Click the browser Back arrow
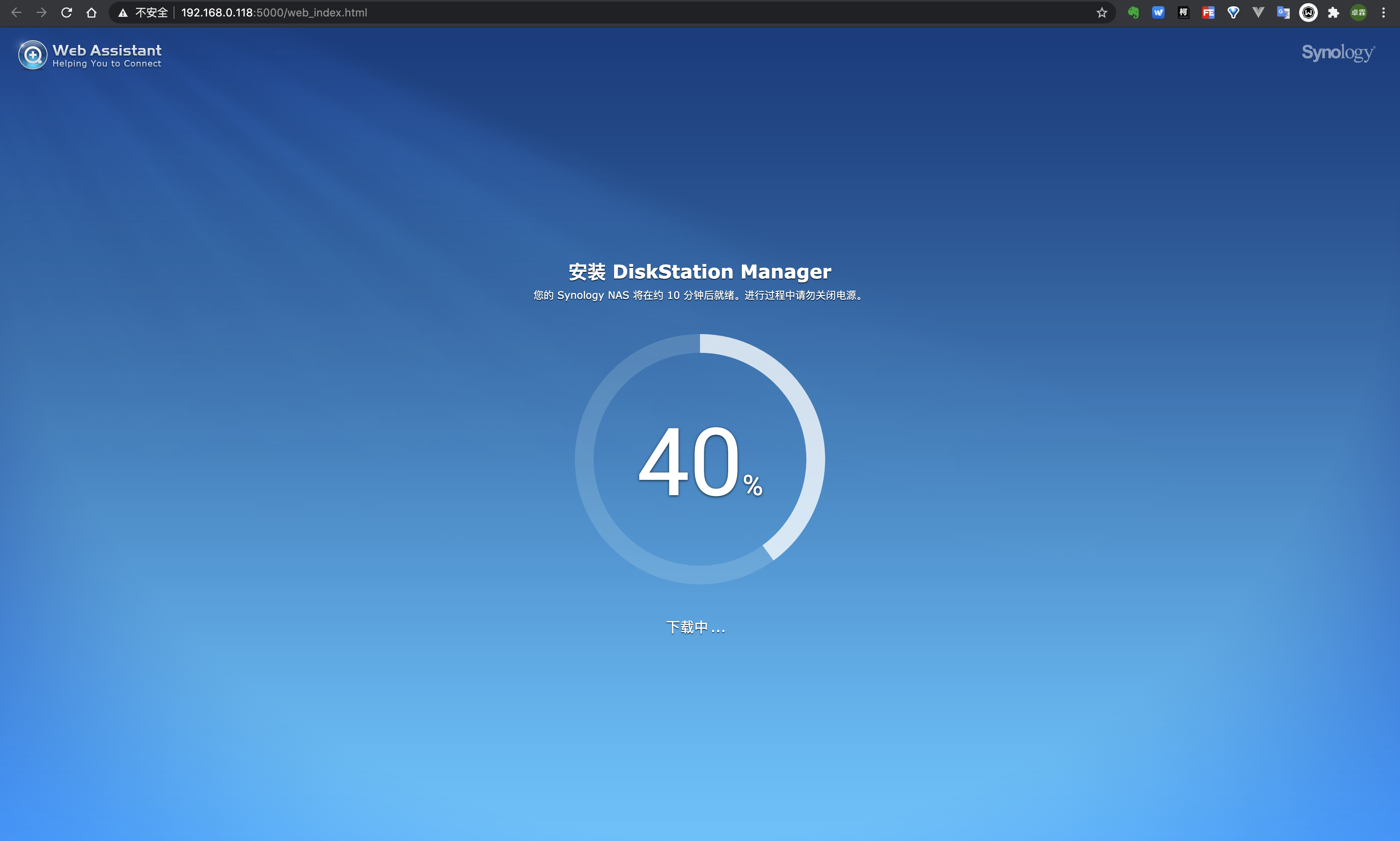 point(16,13)
